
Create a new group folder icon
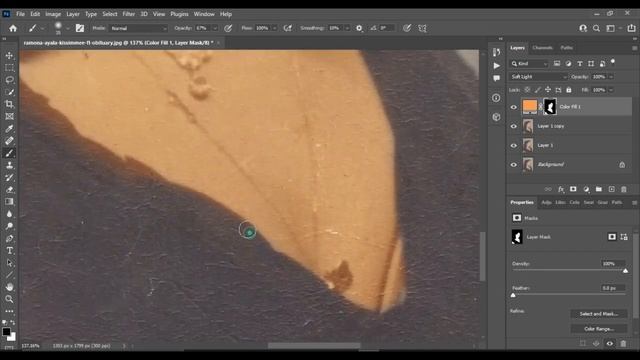tap(598, 189)
